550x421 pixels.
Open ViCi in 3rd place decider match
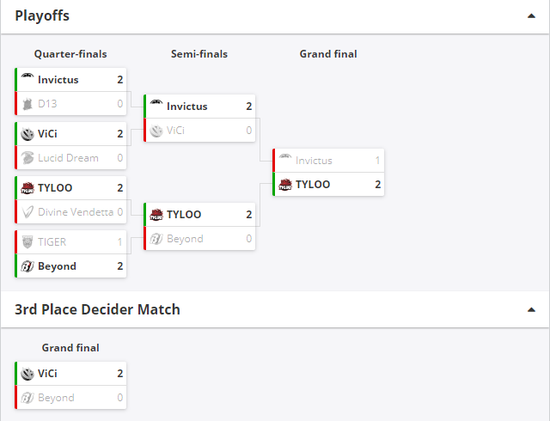[71, 374]
